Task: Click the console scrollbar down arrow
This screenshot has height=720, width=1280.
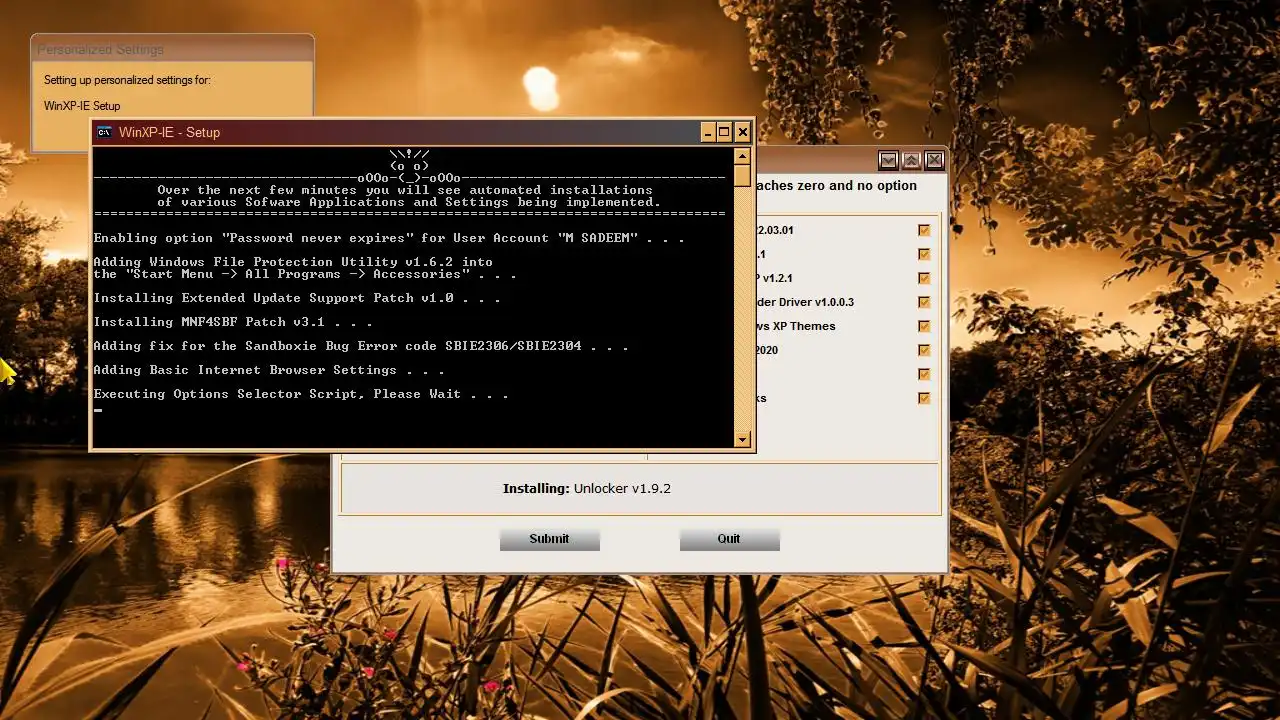Action: click(742, 439)
